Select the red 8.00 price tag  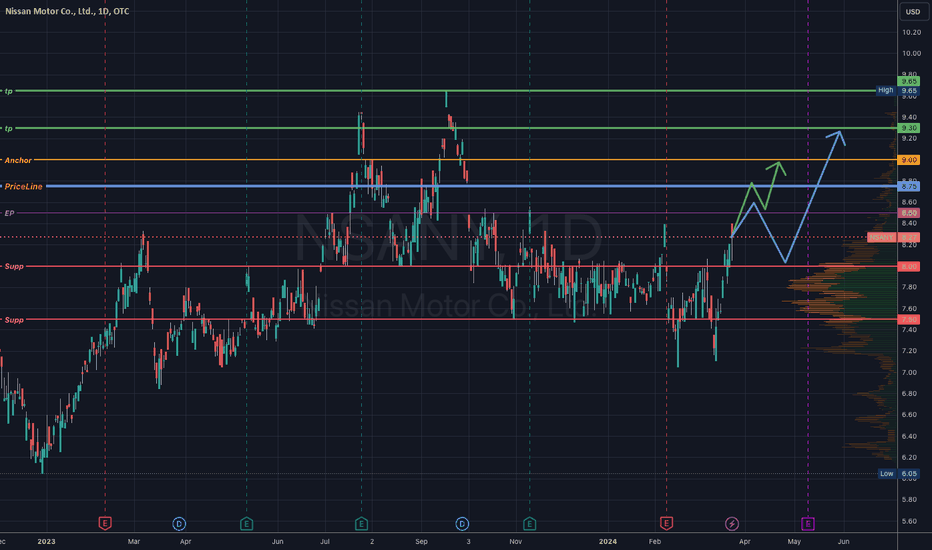pos(908,266)
